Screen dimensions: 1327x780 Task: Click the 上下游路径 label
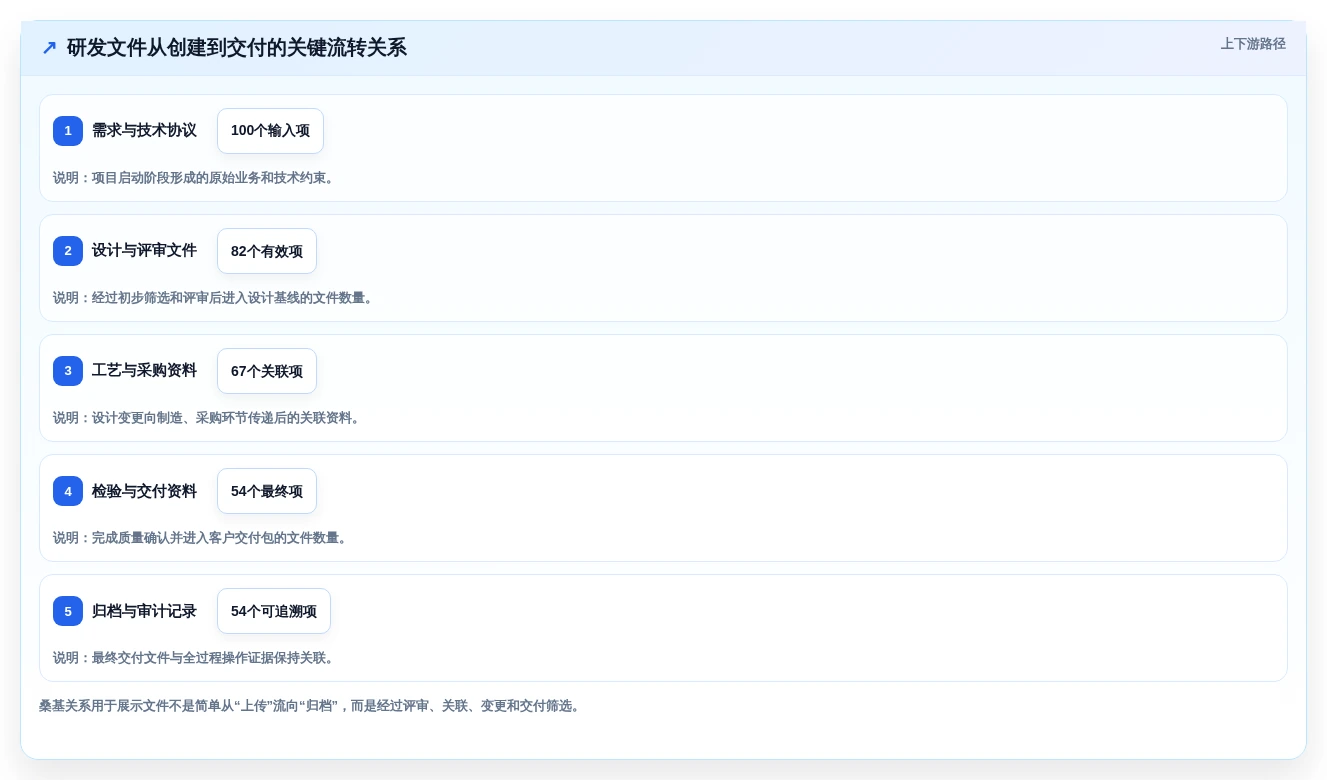[x=1253, y=44]
